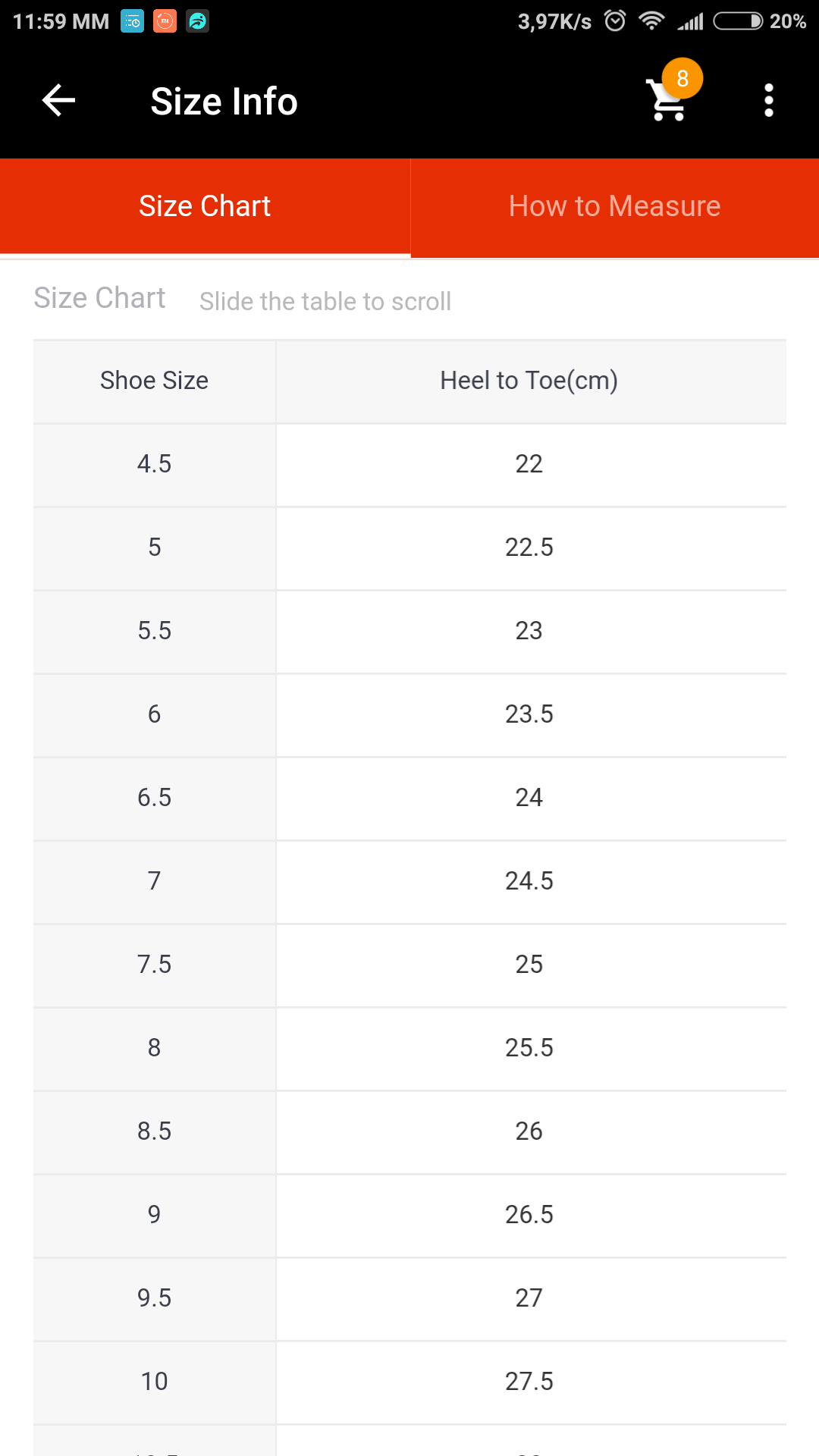The width and height of the screenshot is (819, 1456).
Task: Tap the orange Mi notification icon
Action: [x=165, y=21]
